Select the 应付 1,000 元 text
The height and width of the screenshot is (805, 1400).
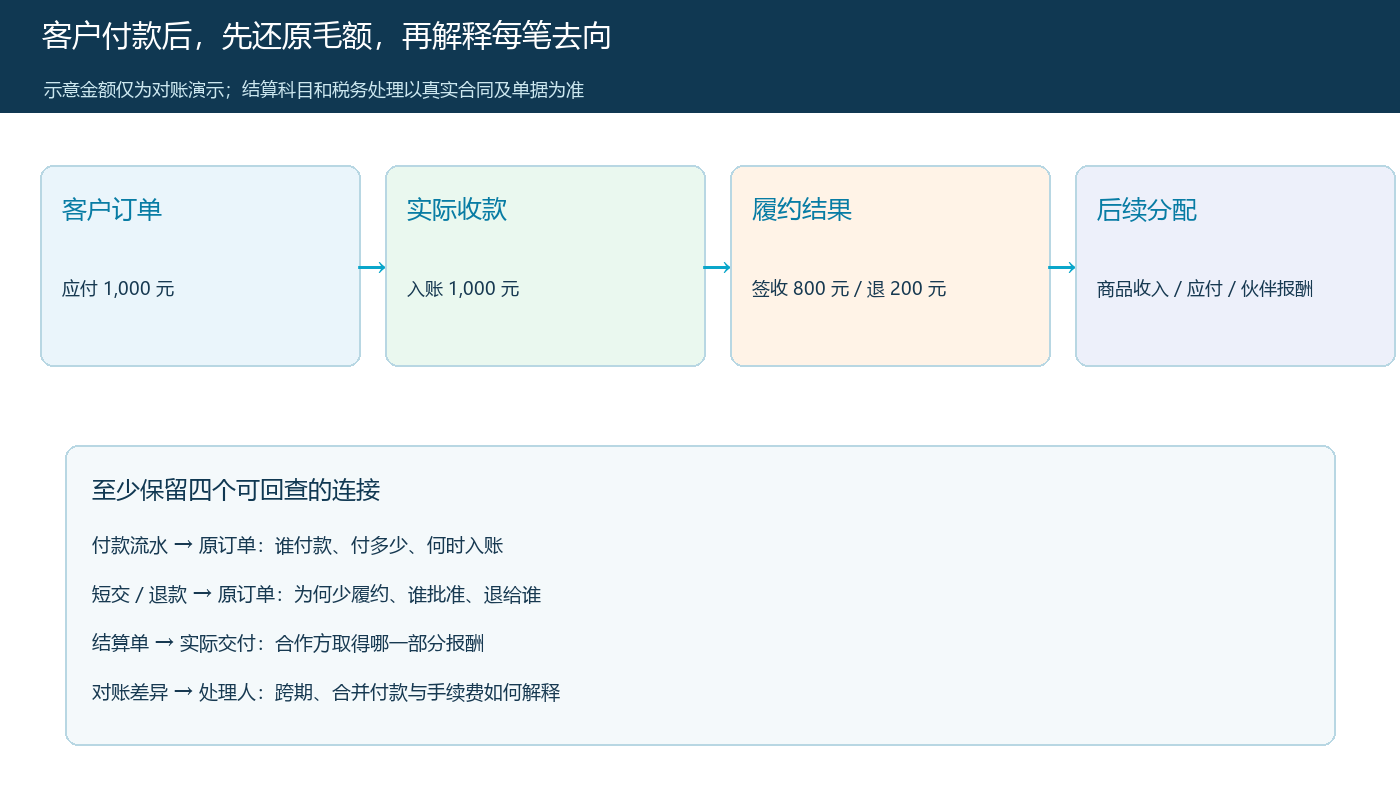(x=118, y=289)
